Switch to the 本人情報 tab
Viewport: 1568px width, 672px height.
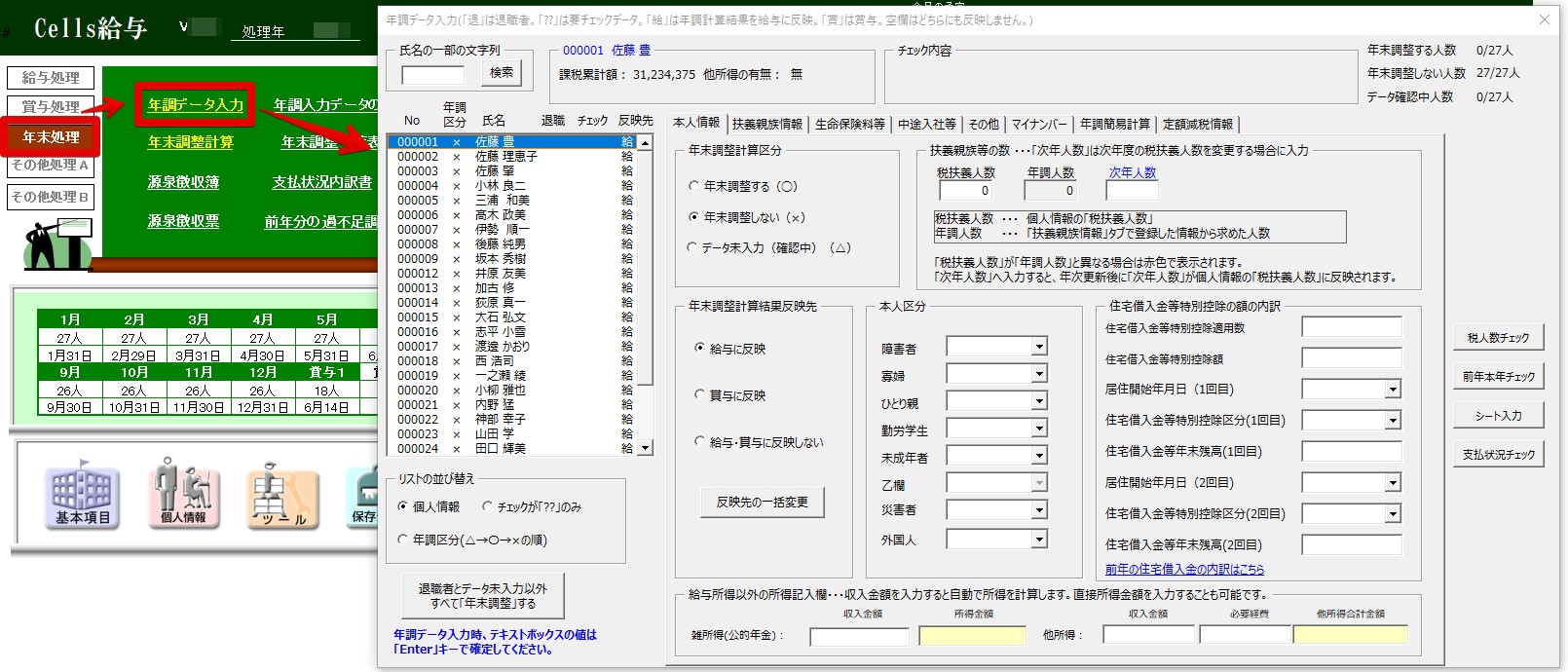696,123
